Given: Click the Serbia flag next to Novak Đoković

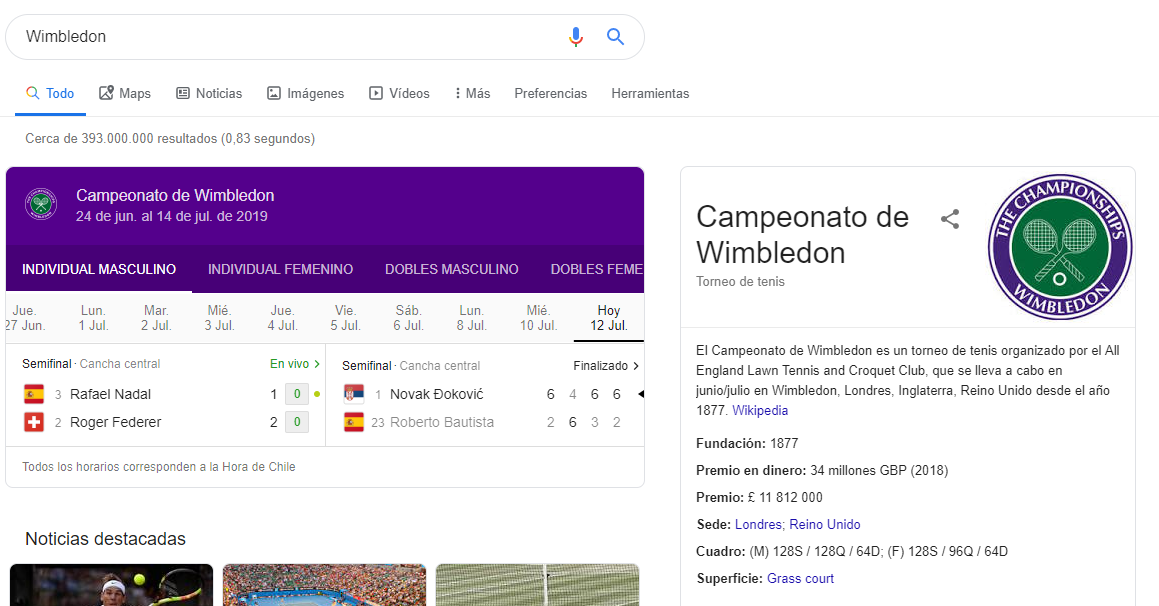Looking at the screenshot, I should pos(354,394).
